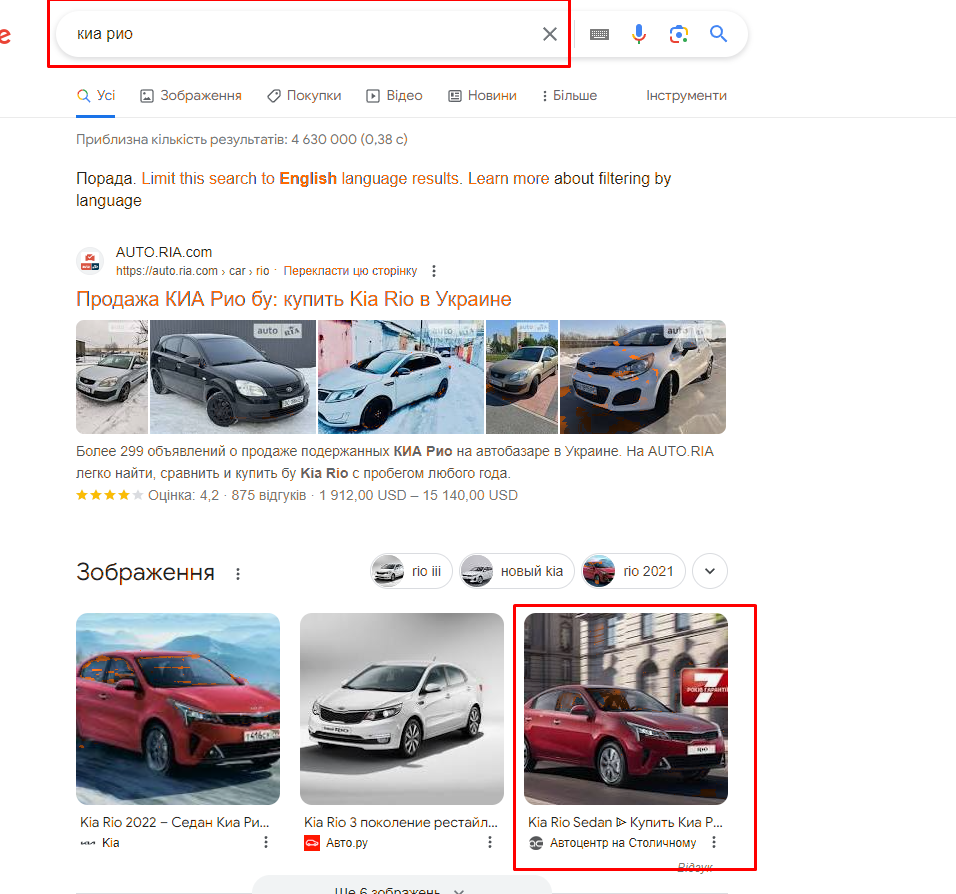Click 'Kia Rio Sedan ▷ Купить Киа Р...' caption
The height and width of the screenshot is (894, 956).
(625, 822)
